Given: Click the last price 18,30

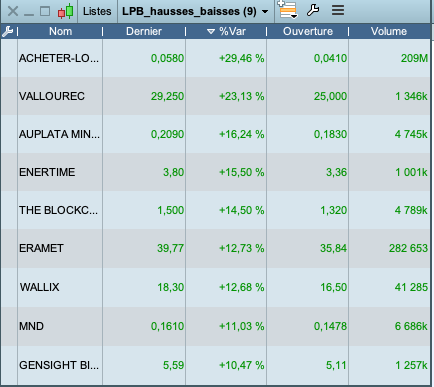Looking at the screenshot, I should coord(170,287).
